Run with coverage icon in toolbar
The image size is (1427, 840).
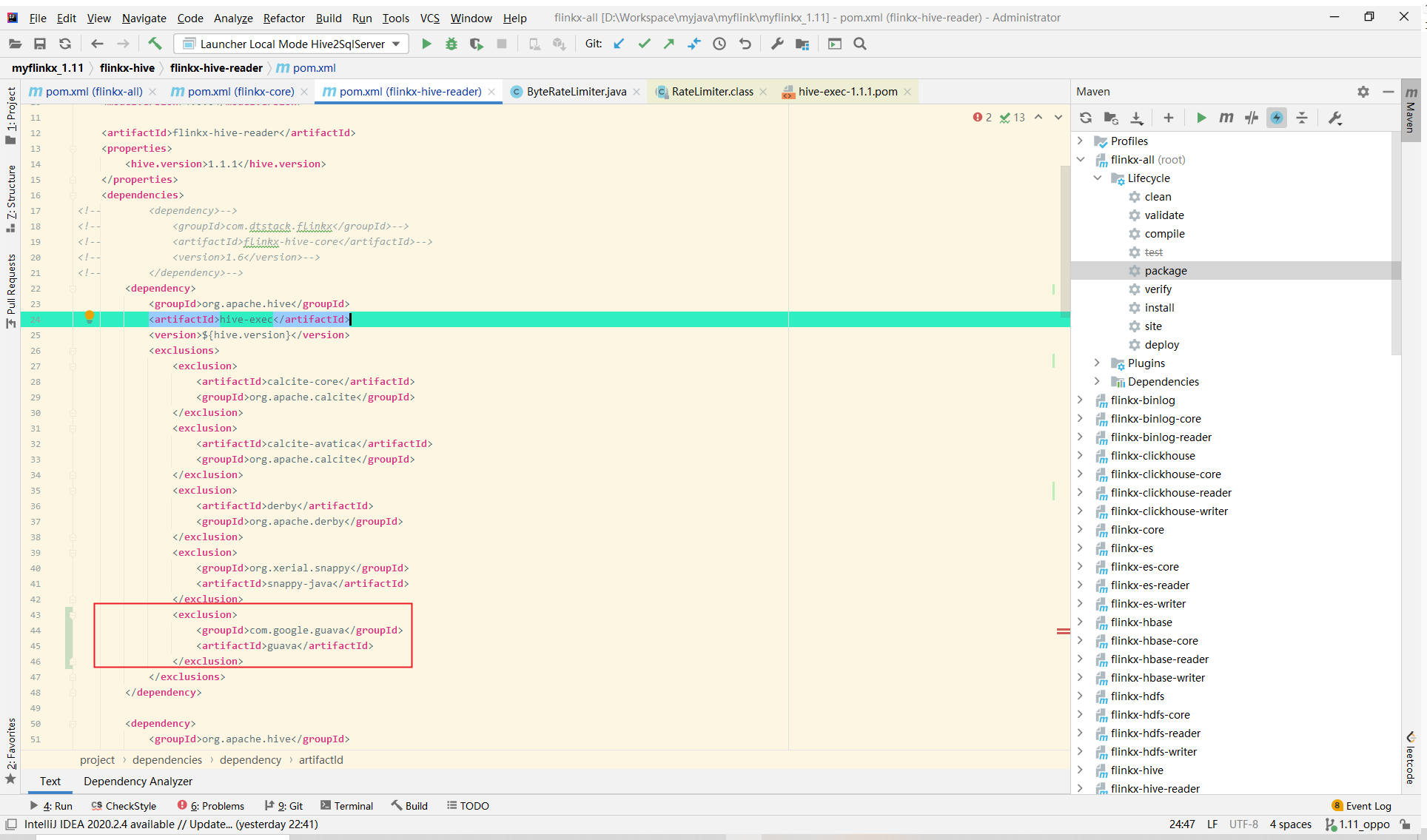[x=477, y=44]
